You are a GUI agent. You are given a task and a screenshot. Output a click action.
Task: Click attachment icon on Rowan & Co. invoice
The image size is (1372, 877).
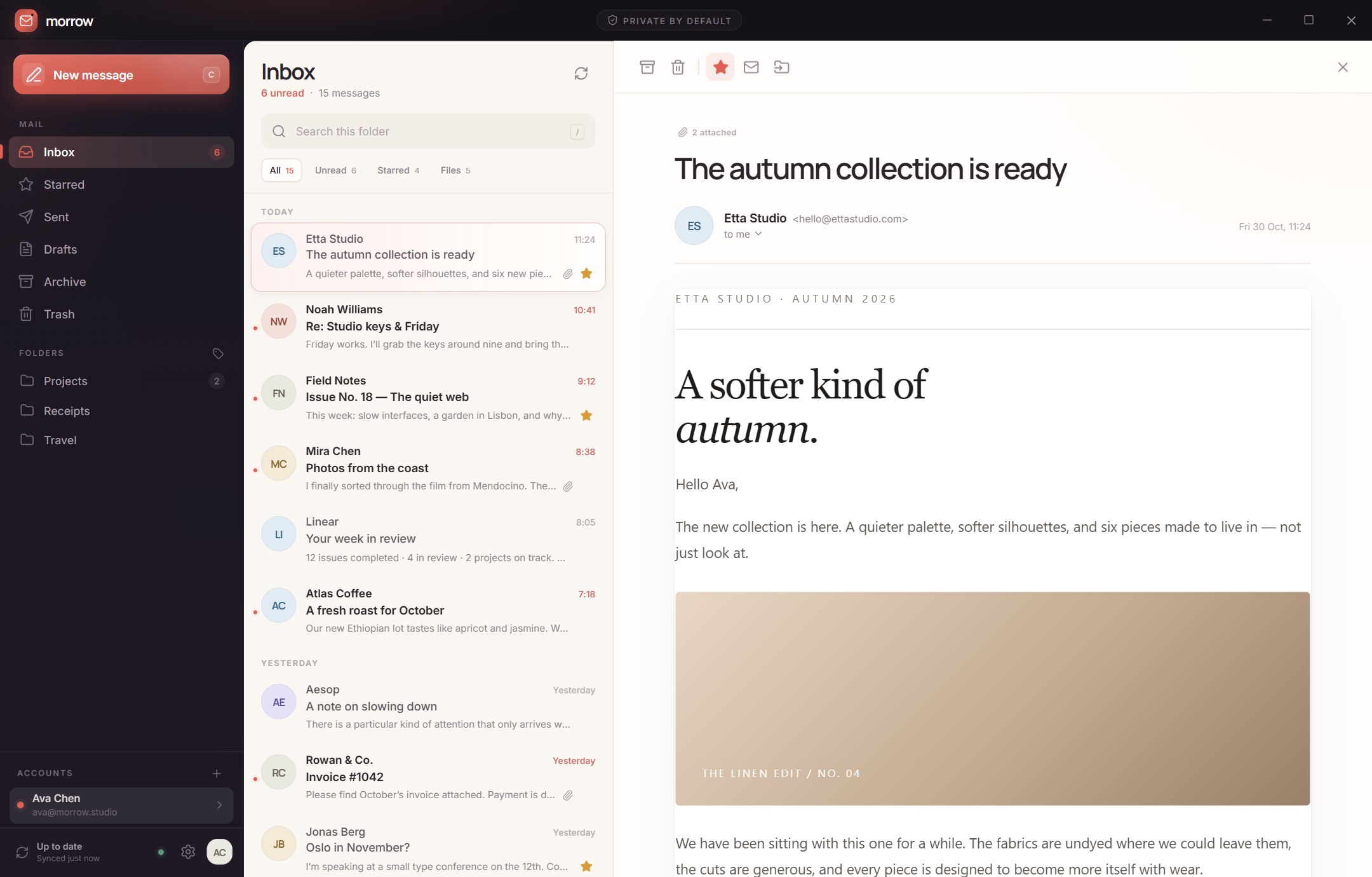[x=568, y=795]
